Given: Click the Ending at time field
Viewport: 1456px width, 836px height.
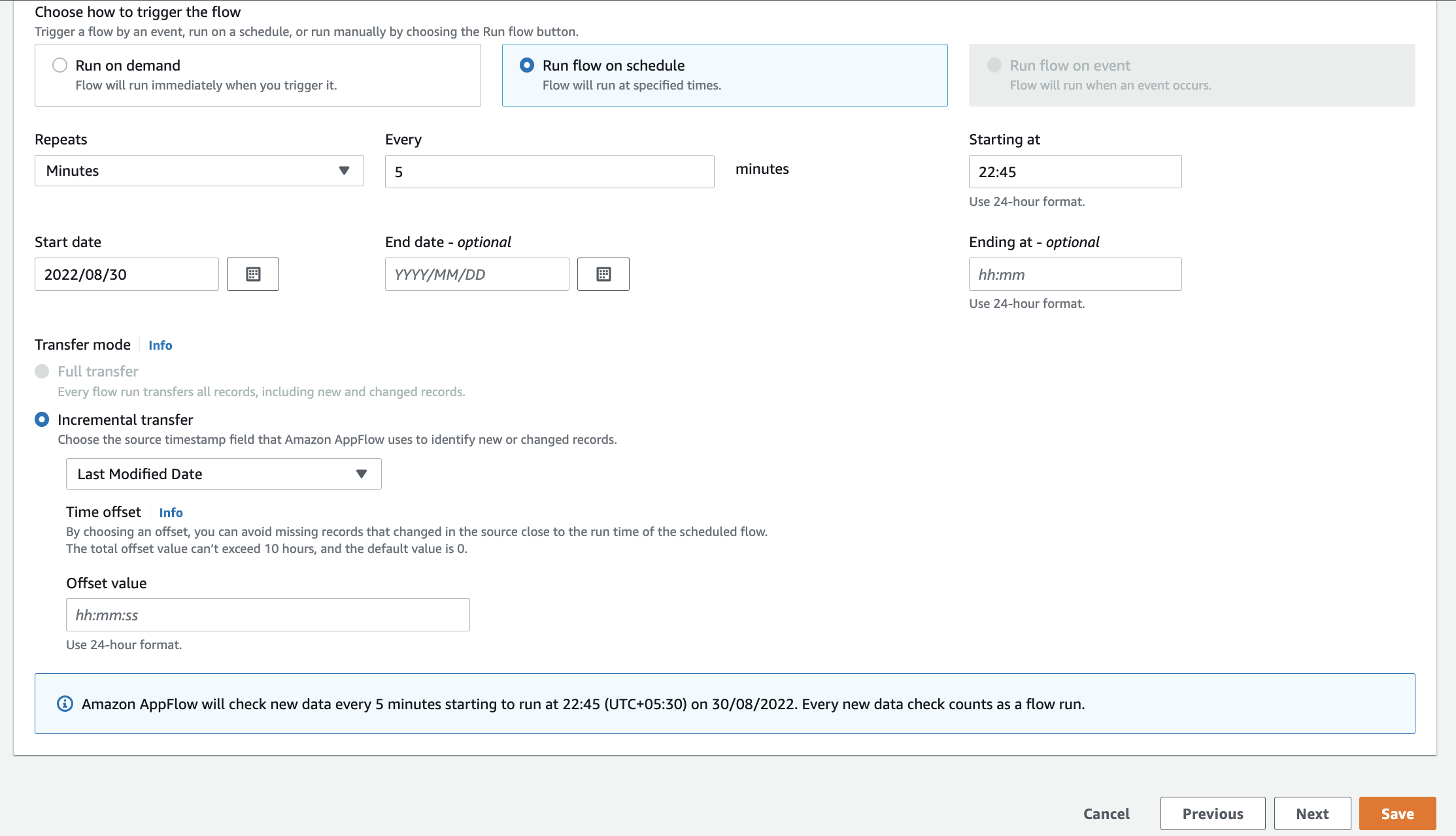Looking at the screenshot, I should (1075, 275).
